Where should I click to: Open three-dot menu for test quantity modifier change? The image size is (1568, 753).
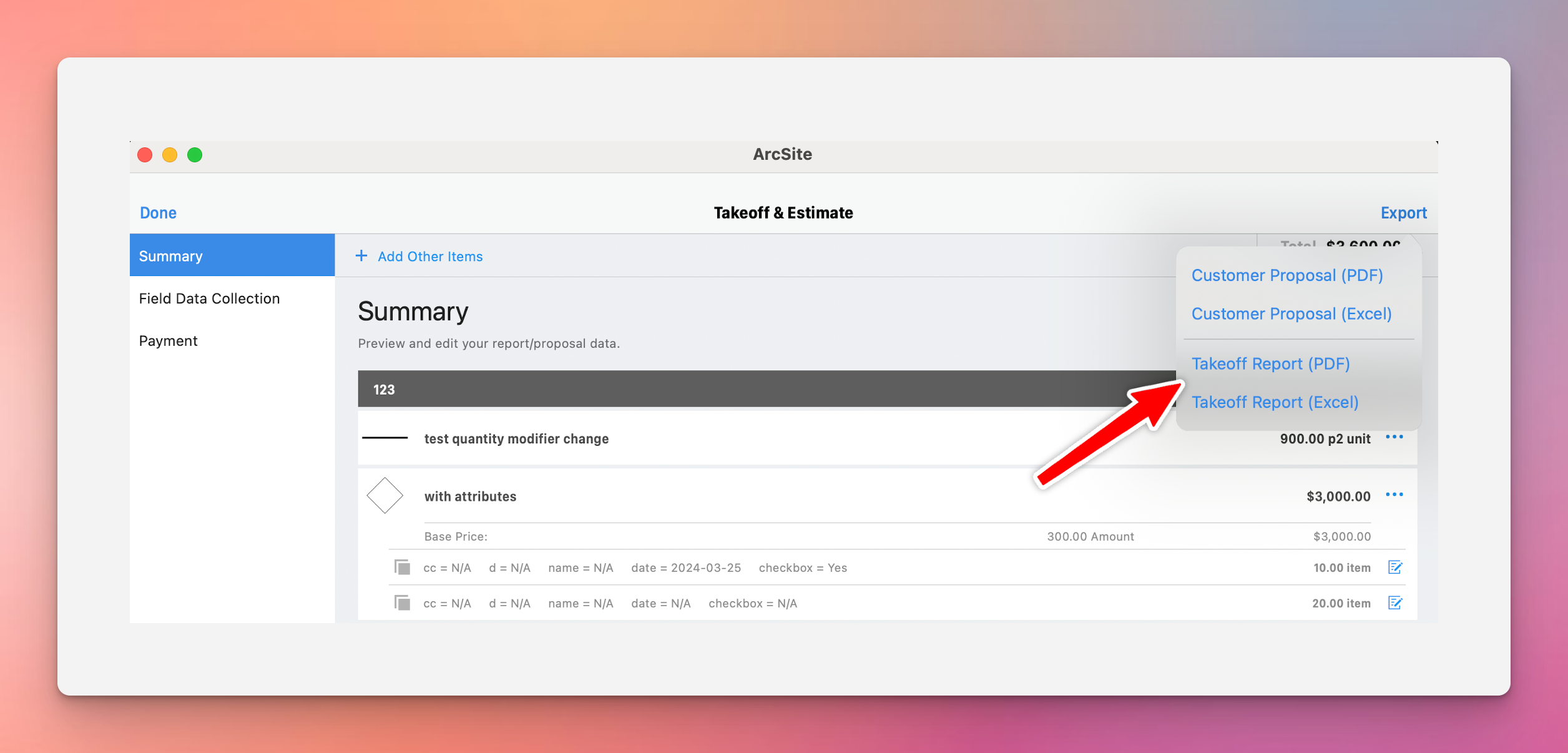click(1394, 436)
